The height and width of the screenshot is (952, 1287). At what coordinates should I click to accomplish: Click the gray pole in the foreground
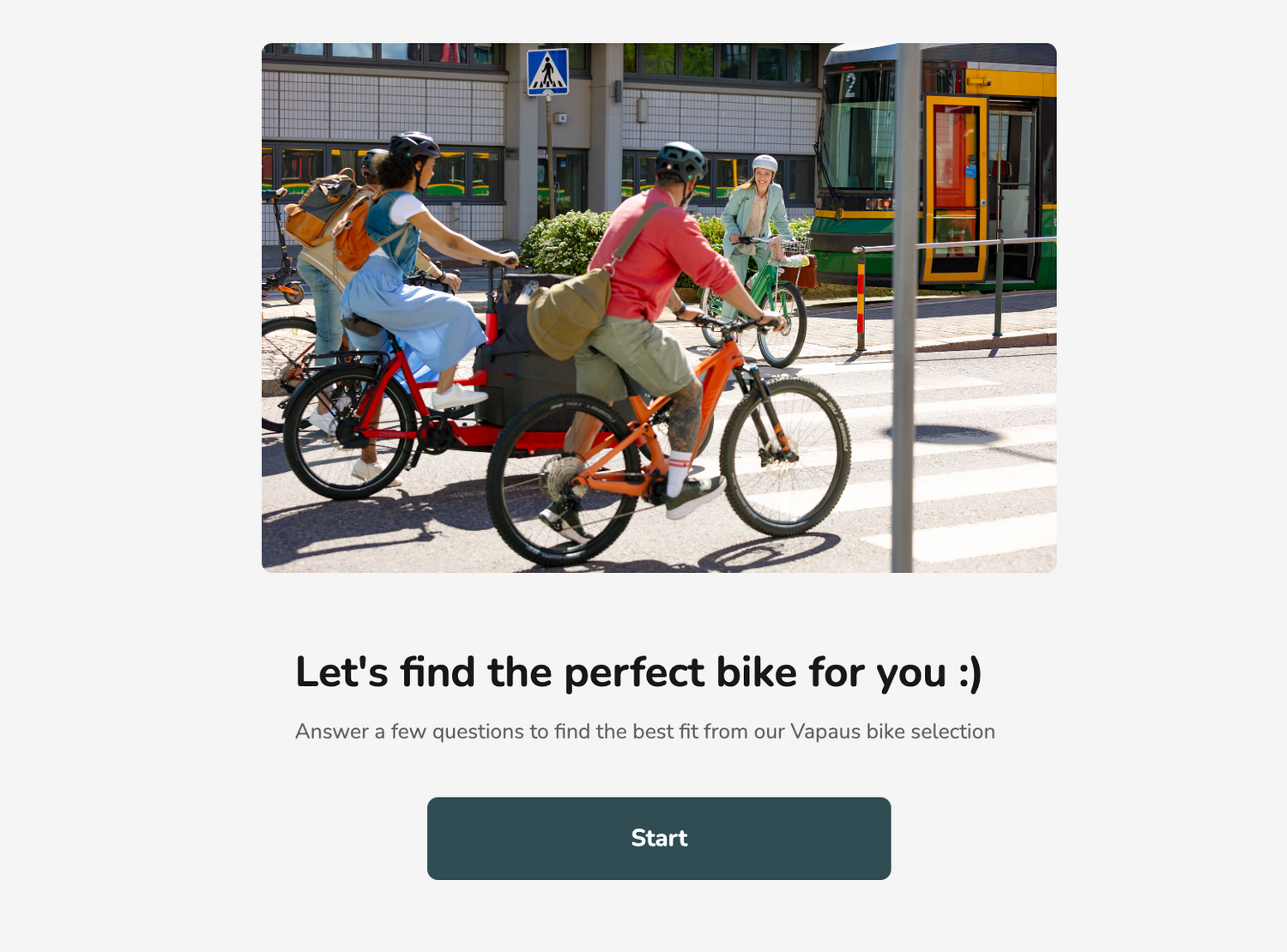coord(905,308)
